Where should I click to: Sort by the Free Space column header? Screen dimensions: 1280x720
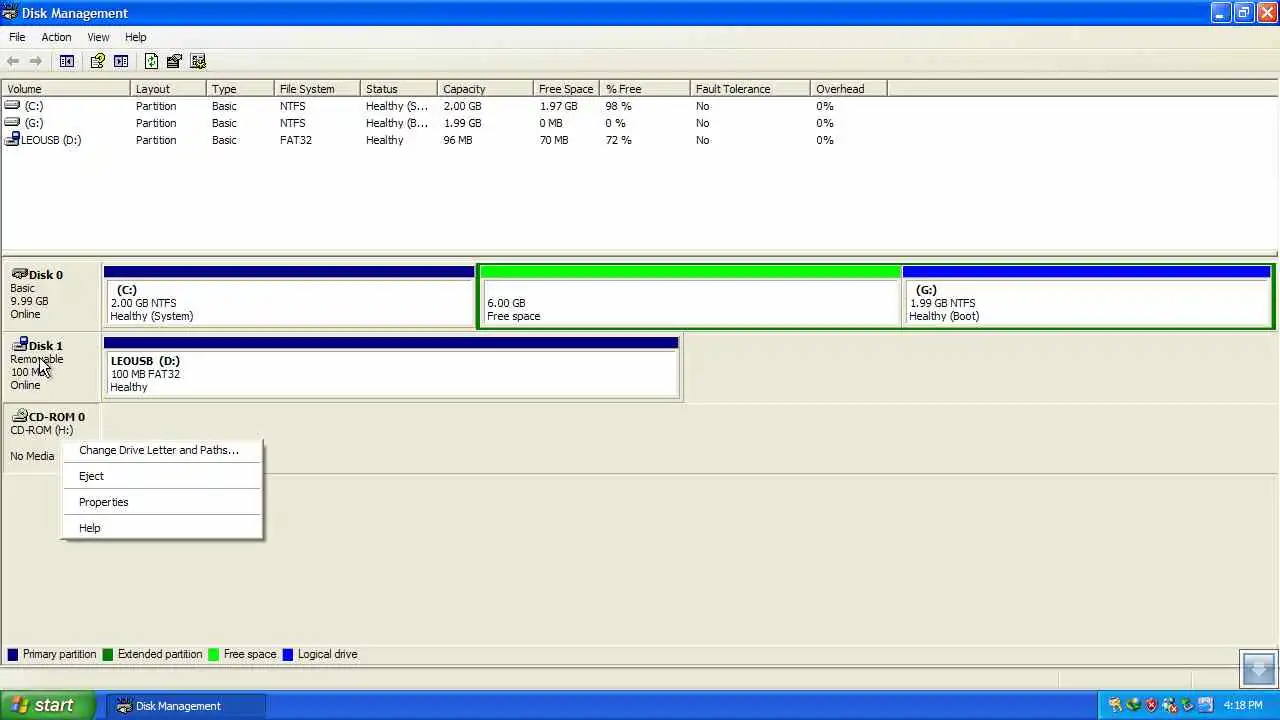click(566, 89)
